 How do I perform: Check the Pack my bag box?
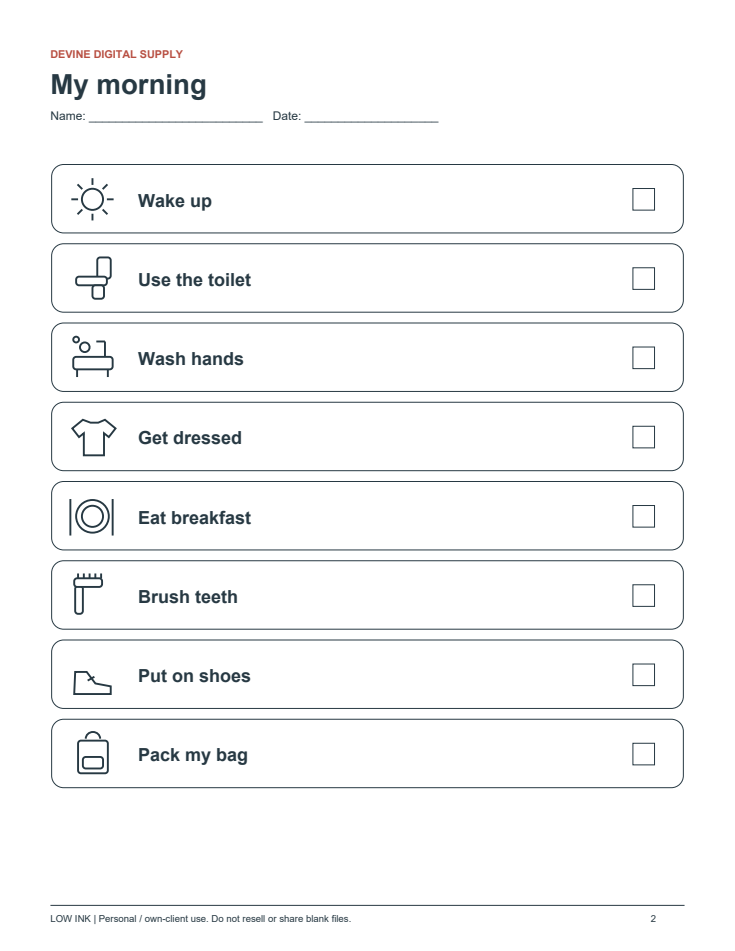point(643,754)
